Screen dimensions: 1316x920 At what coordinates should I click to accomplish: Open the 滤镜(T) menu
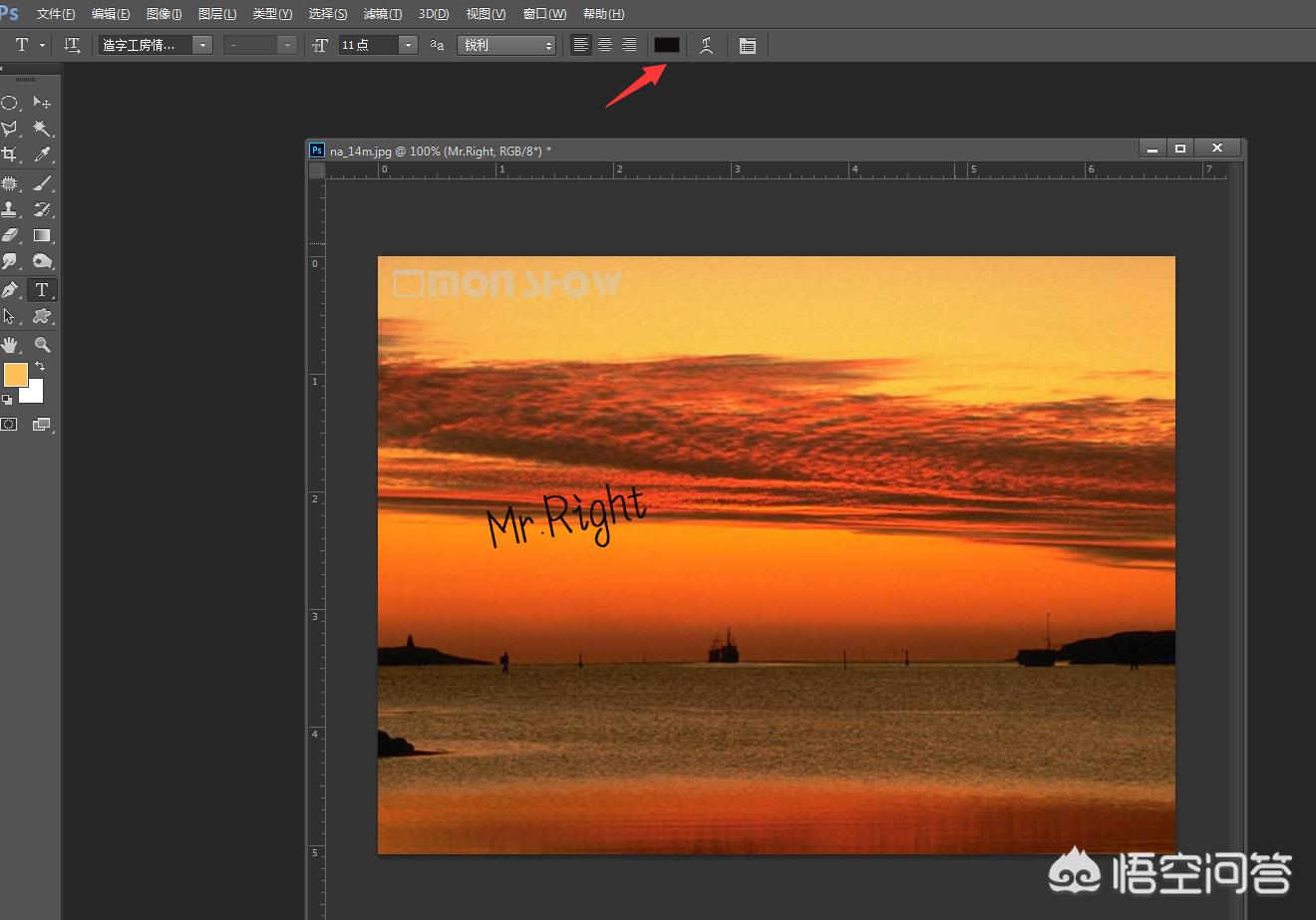[x=383, y=14]
